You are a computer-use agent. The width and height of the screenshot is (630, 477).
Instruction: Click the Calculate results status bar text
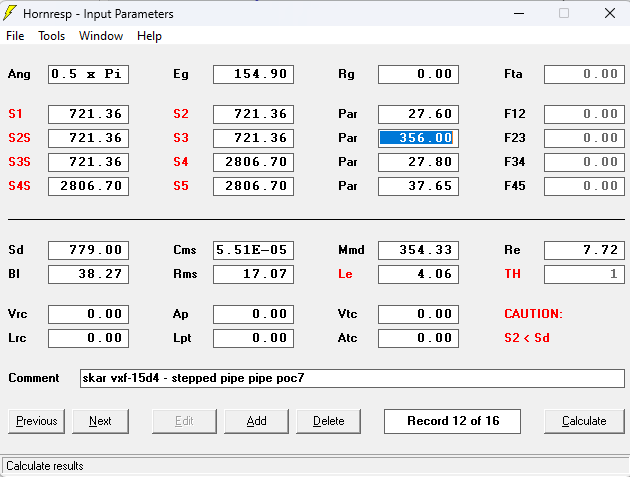[45, 466]
